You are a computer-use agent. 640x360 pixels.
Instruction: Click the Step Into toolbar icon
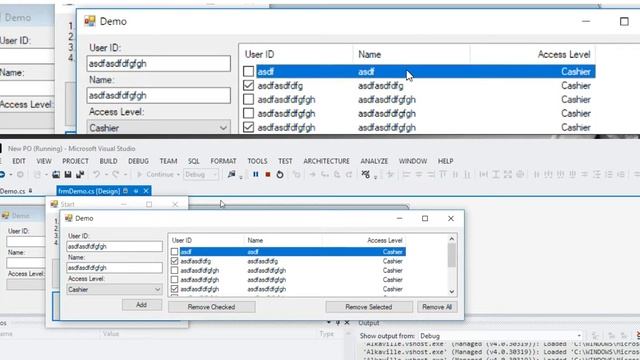[x=324, y=175]
